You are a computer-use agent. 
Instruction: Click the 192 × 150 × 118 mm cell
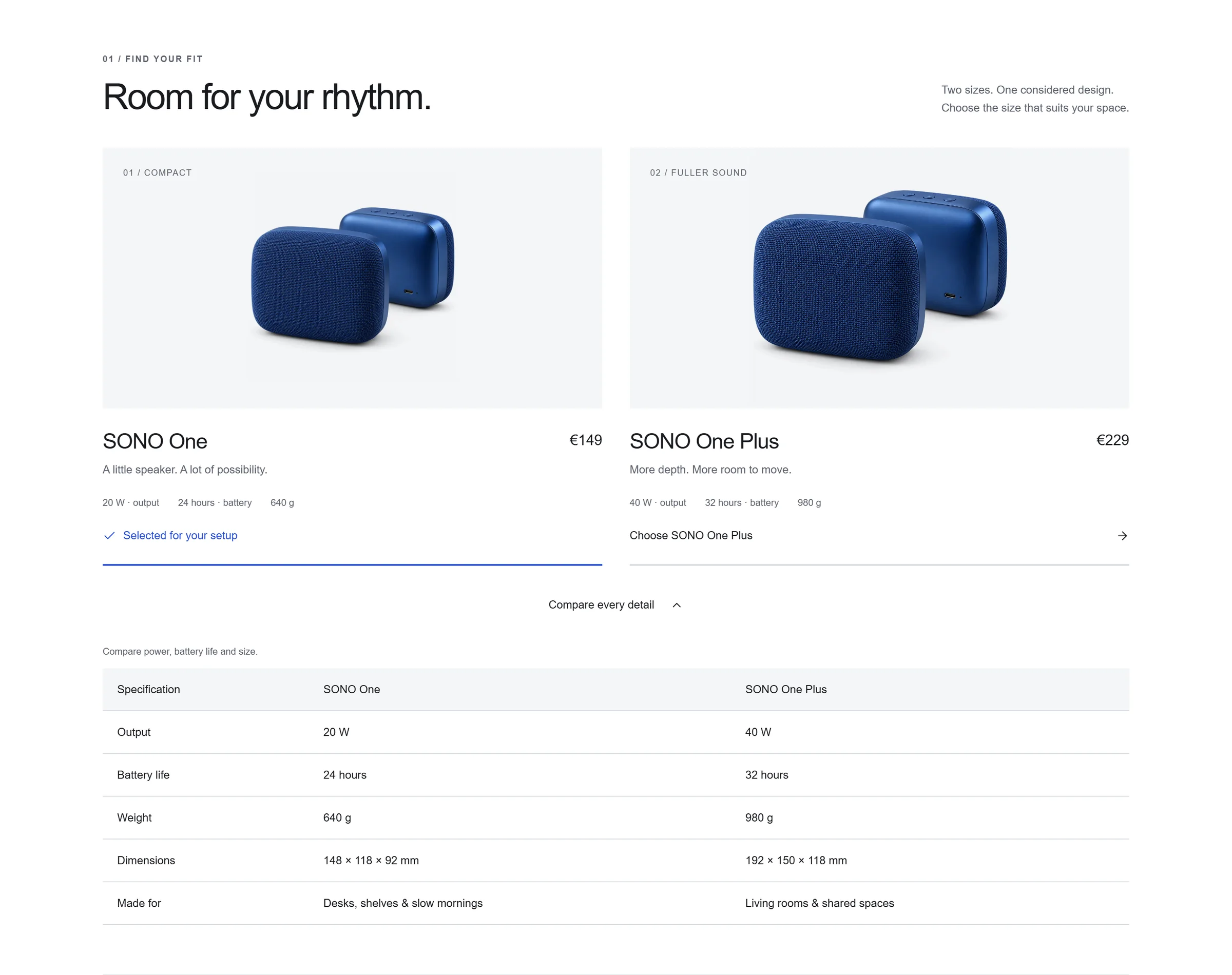(x=796, y=860)
